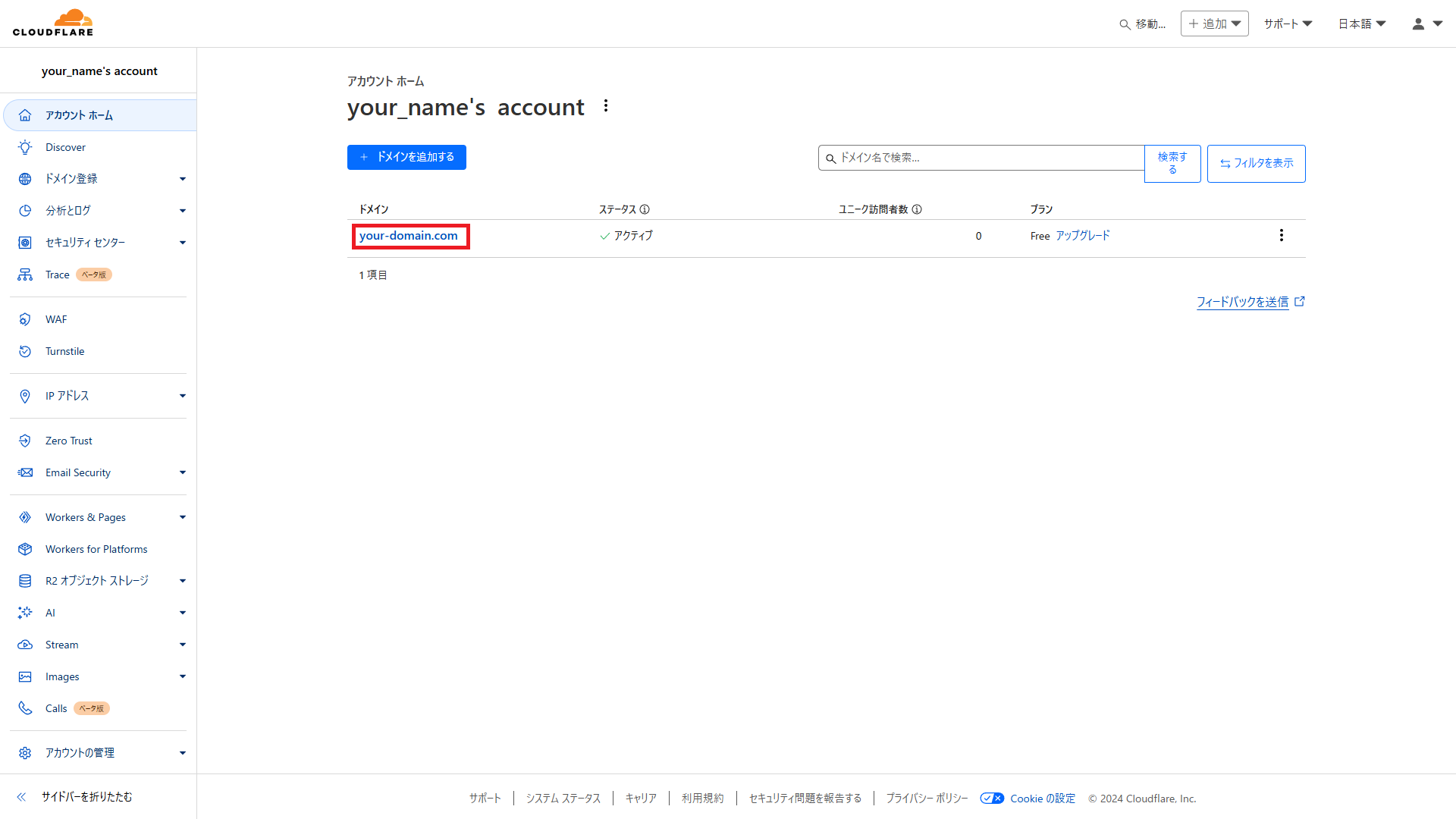1456x819 pixels.
Task: Open the 追加 add menu in the header
Action: (1214, 24)
